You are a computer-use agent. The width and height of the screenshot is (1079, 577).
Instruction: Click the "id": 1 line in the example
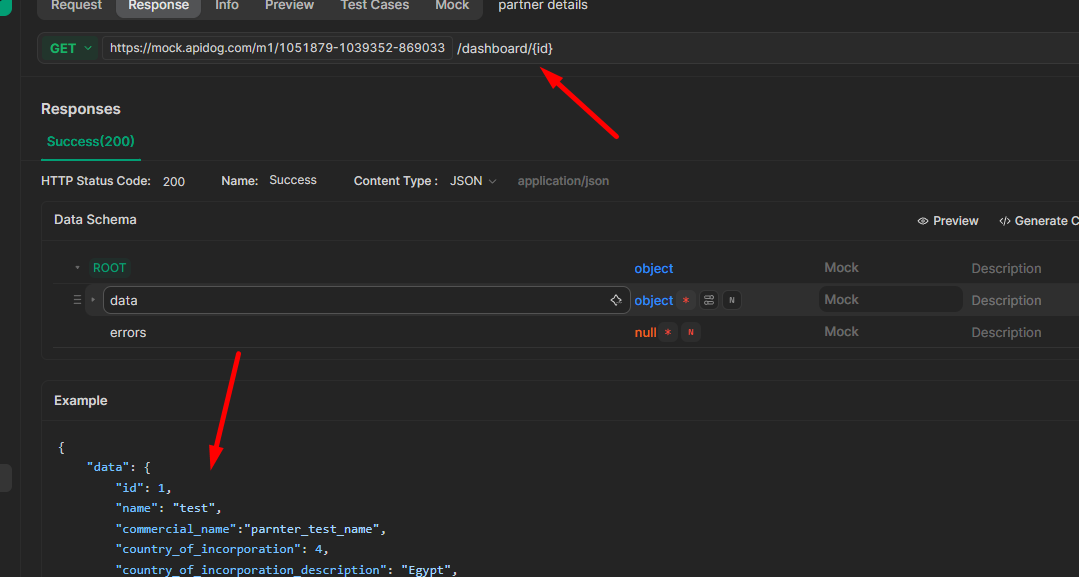pyautogui.click(x=143, y=487)
